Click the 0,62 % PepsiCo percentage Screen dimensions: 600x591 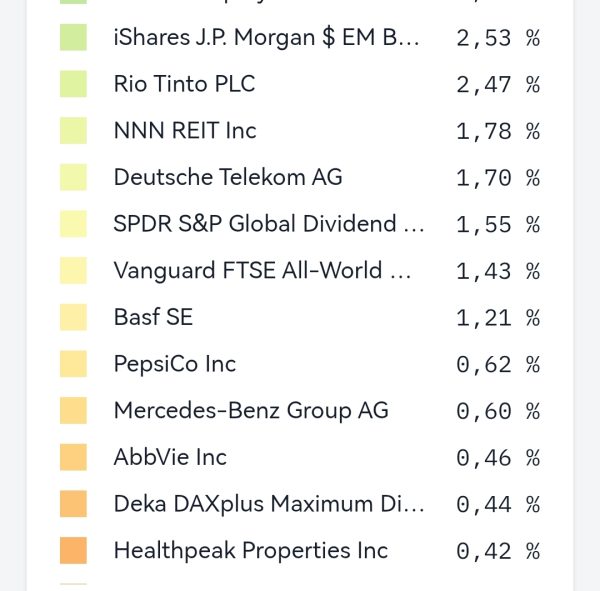point(497,364)
